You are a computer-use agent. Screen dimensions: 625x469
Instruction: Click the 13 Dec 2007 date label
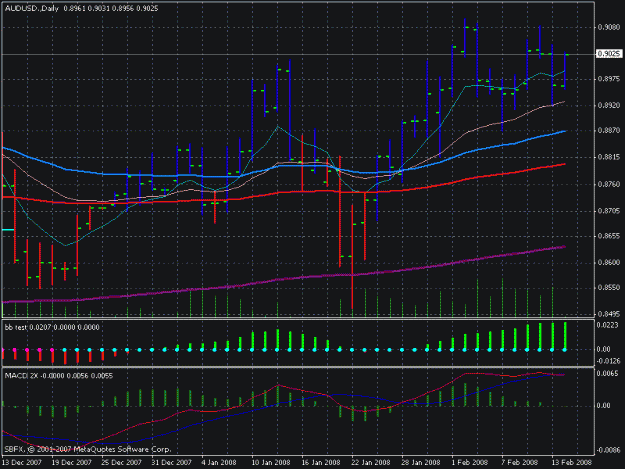22,463
